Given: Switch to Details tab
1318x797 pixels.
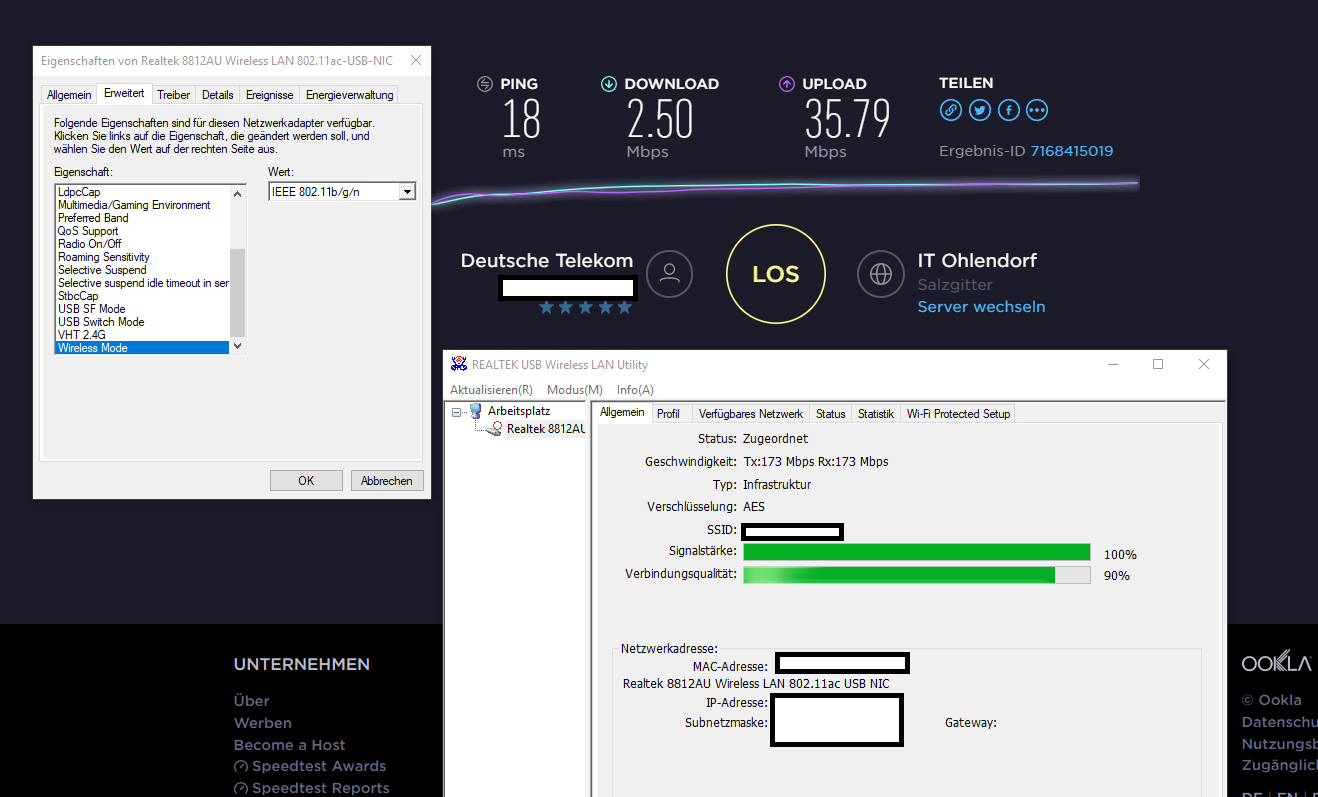Looking at the screenshot, I should pyautogui.click(x=218, y=95).
